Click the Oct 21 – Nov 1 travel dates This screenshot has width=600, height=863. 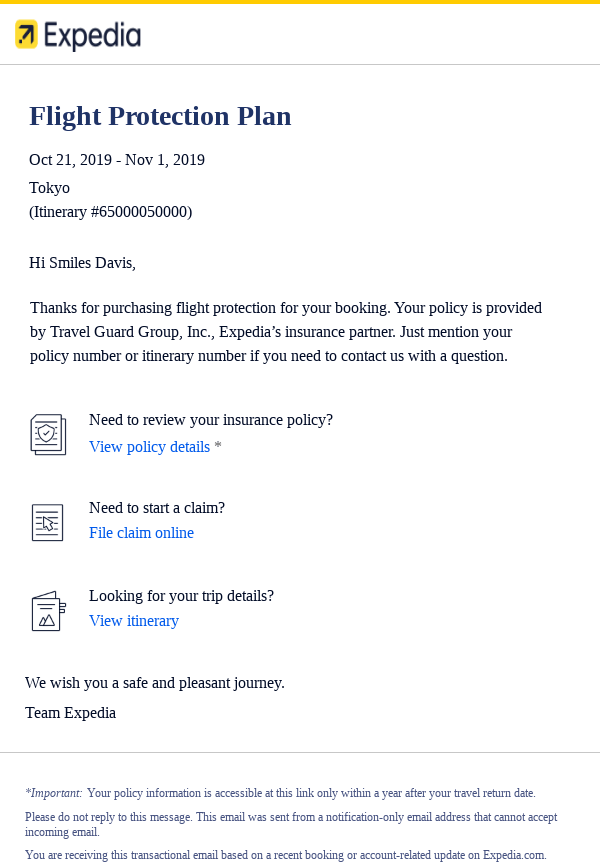point(117,160)
